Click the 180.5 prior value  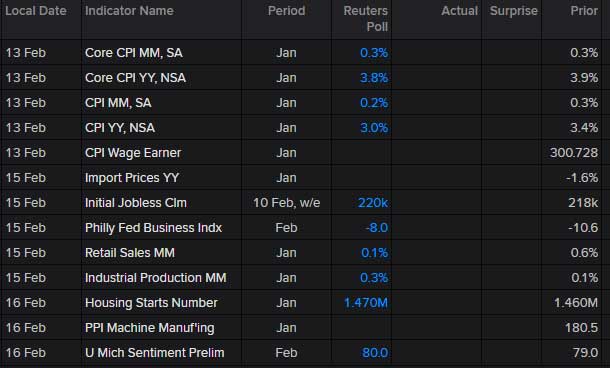coord(581,328)
